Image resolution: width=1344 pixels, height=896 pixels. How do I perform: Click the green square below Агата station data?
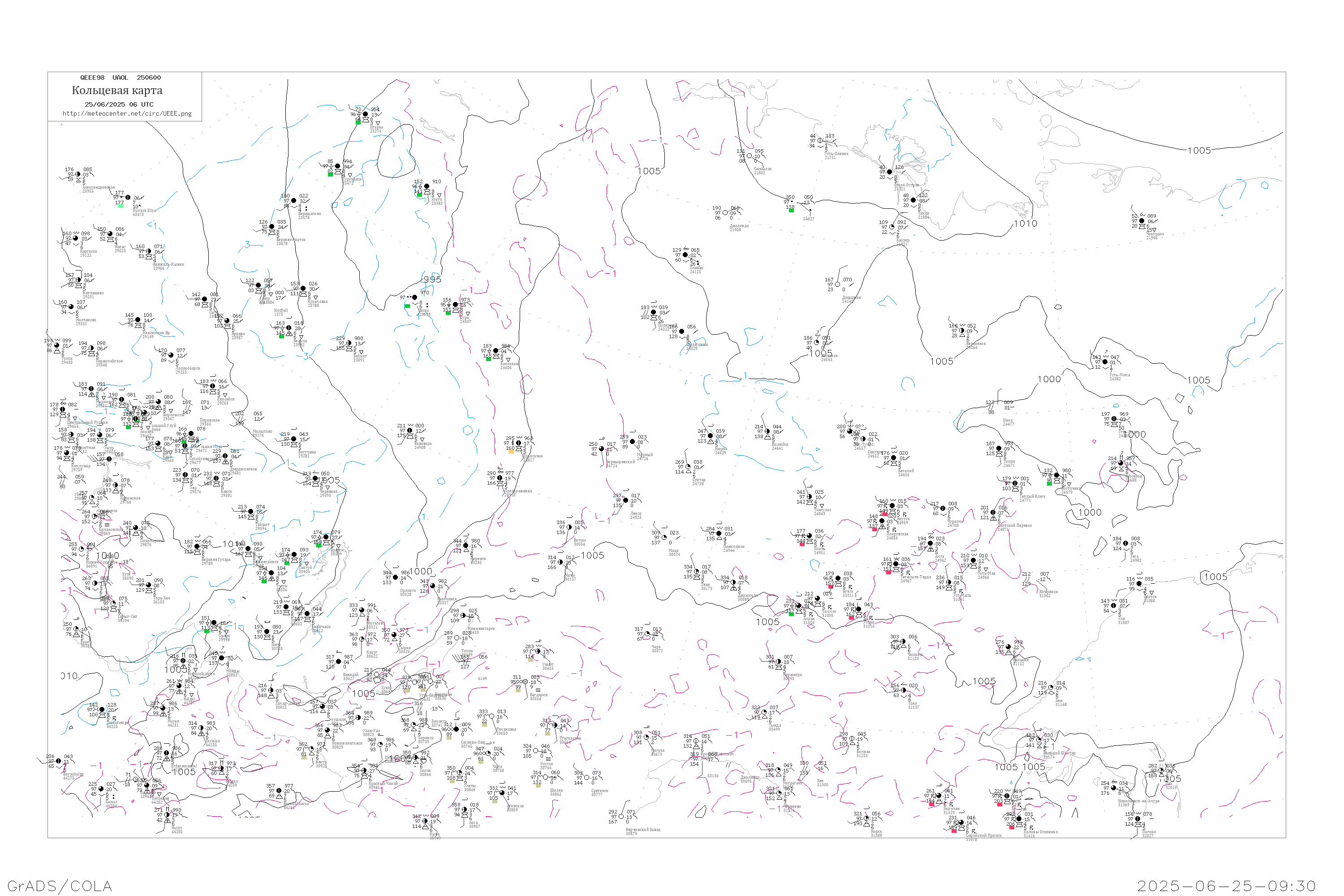(419, 195)
